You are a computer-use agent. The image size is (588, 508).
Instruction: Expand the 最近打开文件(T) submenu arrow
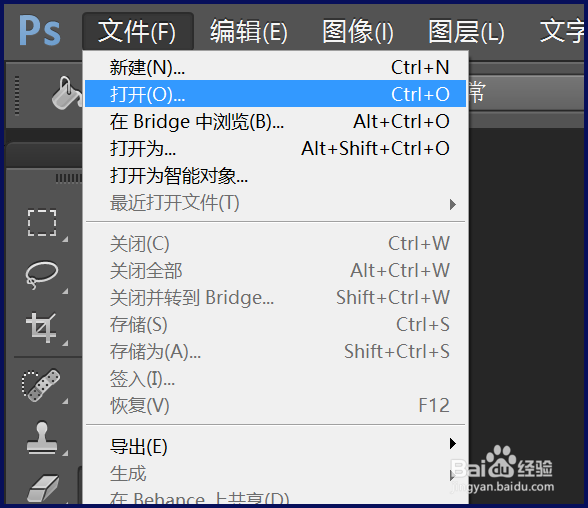[453, 204]
